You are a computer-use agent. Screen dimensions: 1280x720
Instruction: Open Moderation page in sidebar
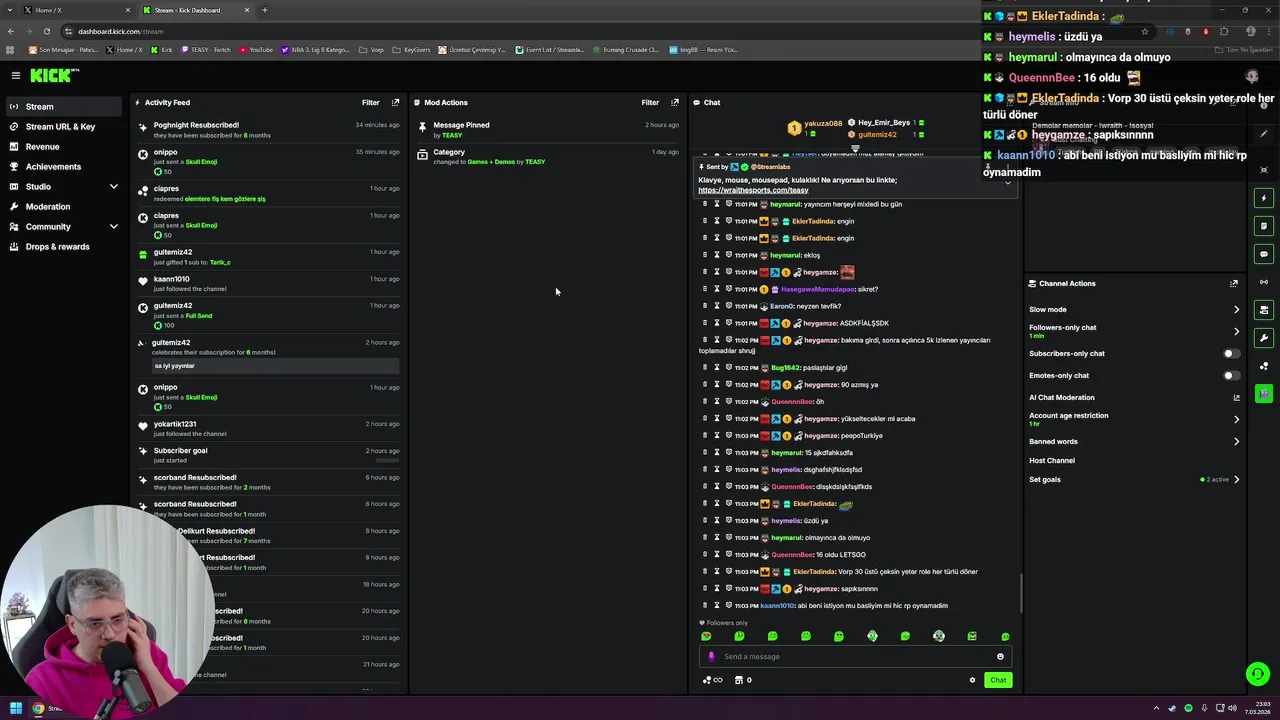tap(62, 206)
